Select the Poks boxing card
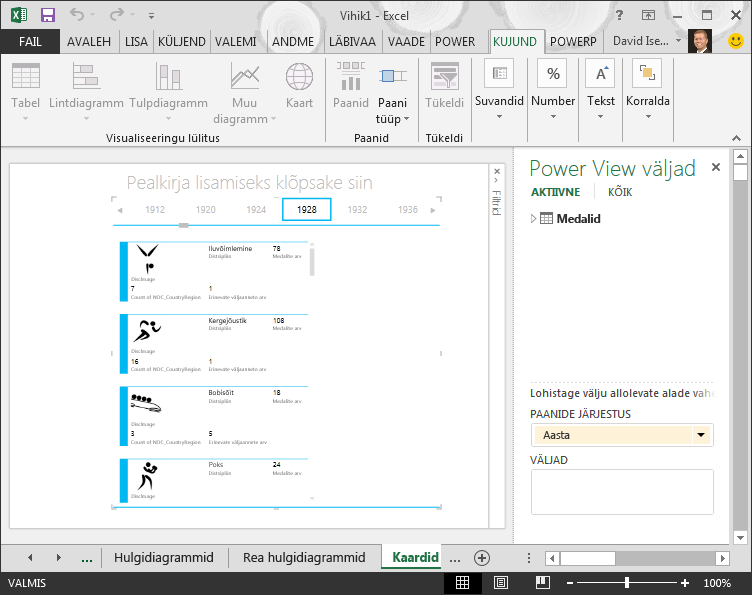 click(x=214, y=480)
